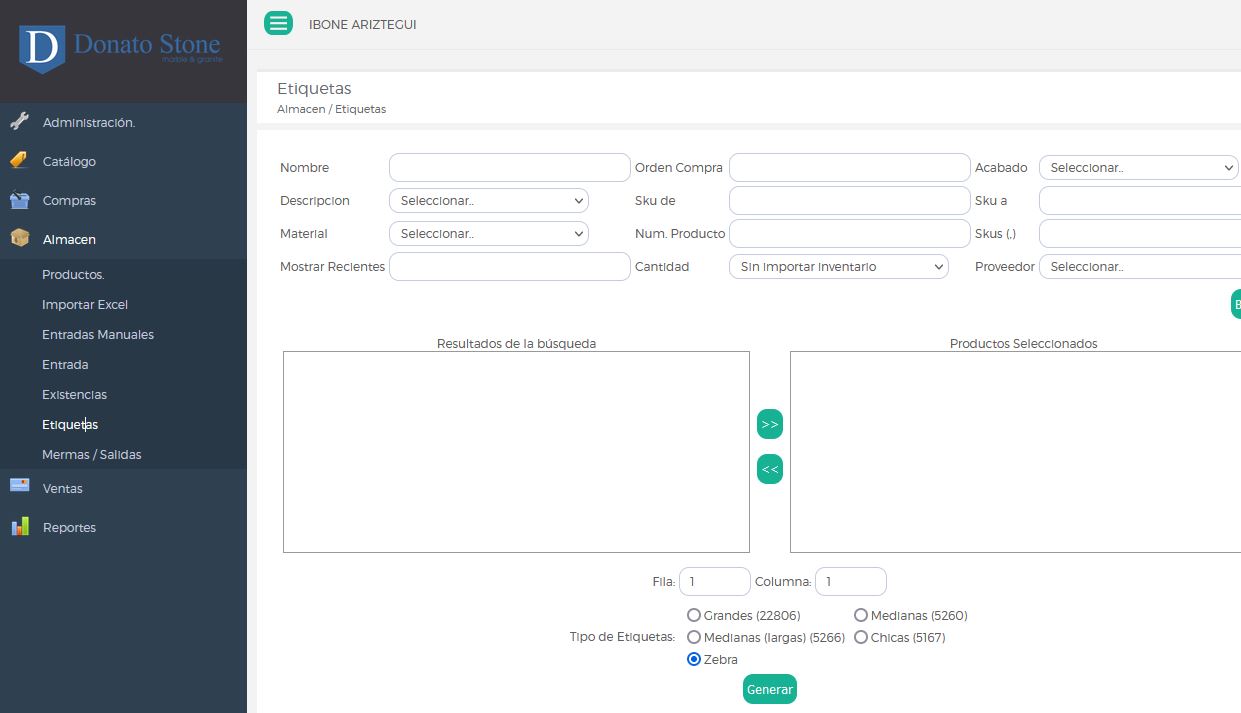Screen dimensions: 1241x713
Task: Choose the Chicas (5167) radio button
Action: click(861, 637)
